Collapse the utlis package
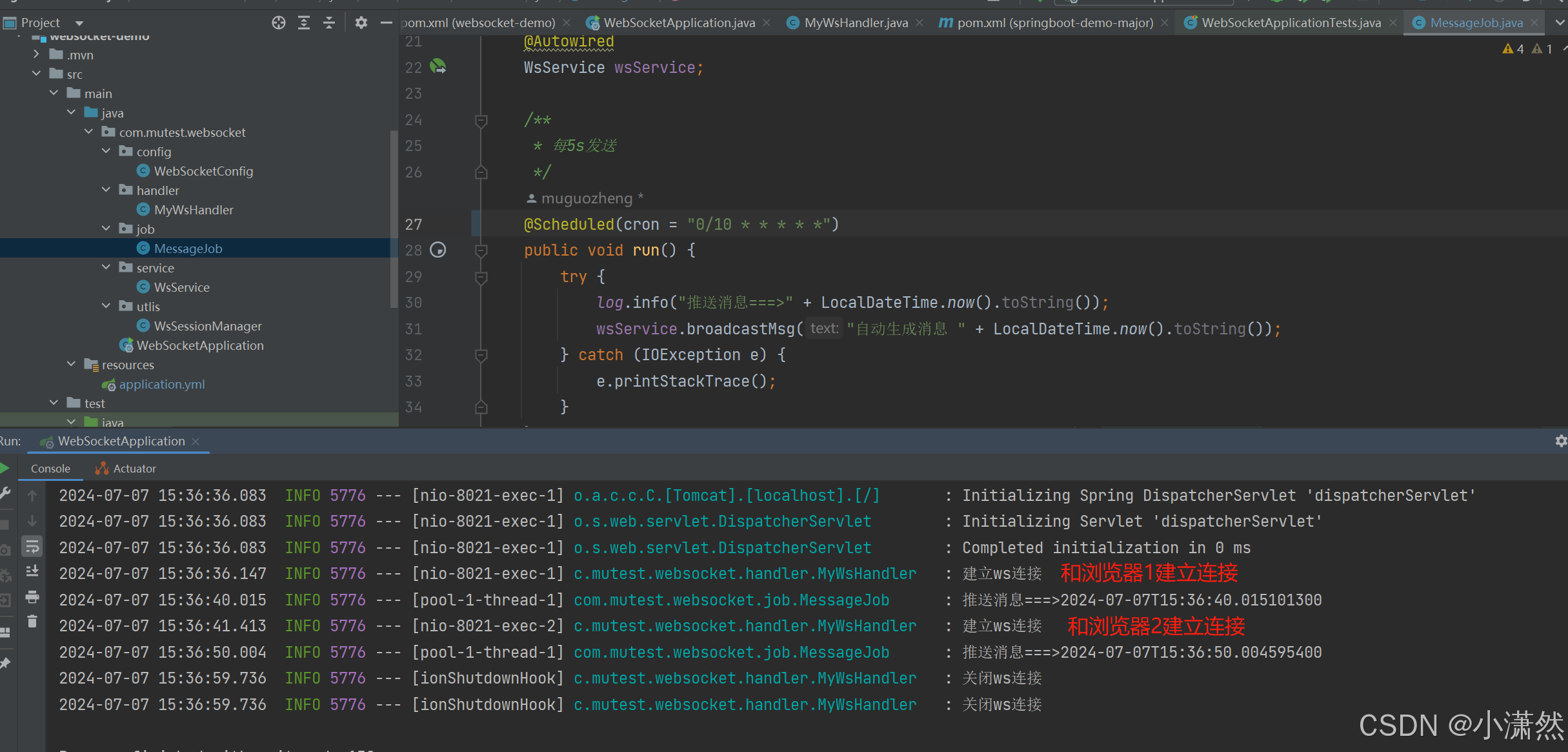This screenshot has height=752, width=1568. (x=106, y=307)
